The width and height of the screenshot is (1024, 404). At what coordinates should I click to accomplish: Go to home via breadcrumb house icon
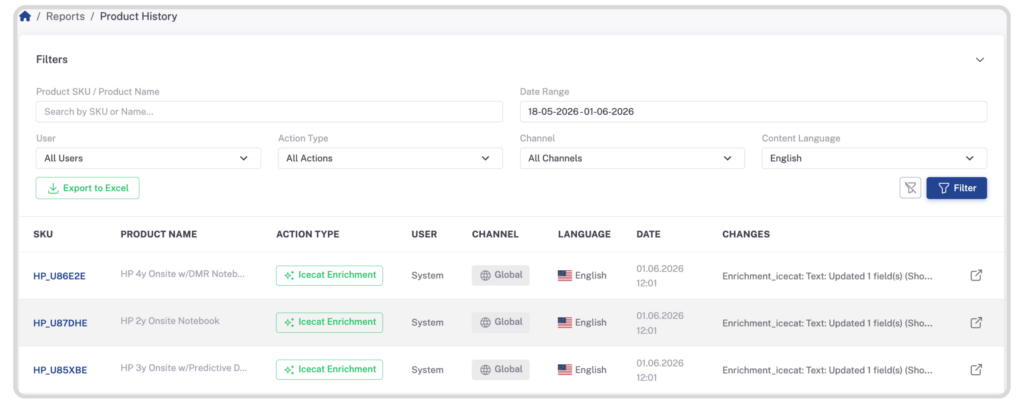(25, 16)
